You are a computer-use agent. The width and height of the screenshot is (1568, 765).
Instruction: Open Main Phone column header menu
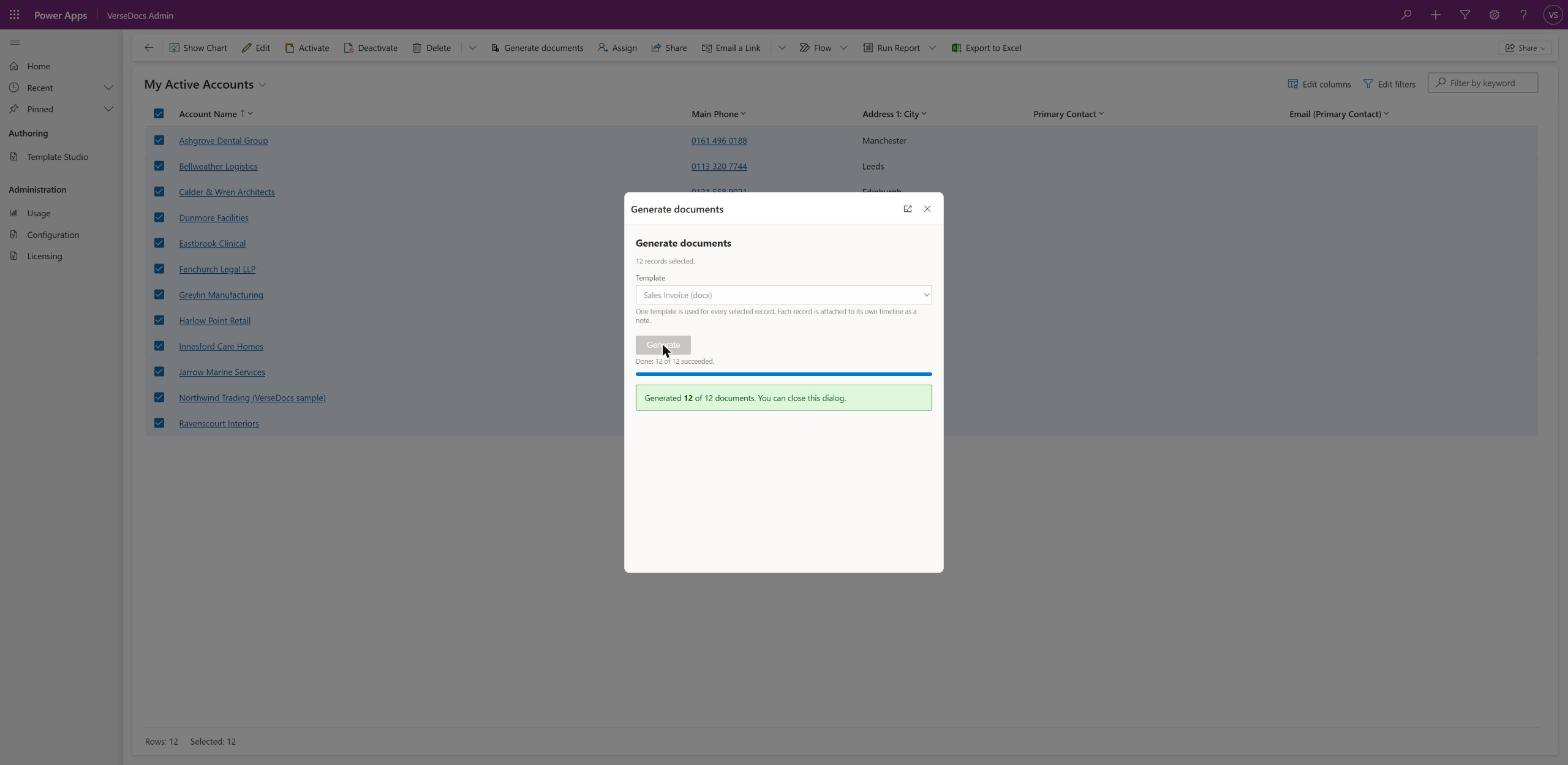click(719, 114)
